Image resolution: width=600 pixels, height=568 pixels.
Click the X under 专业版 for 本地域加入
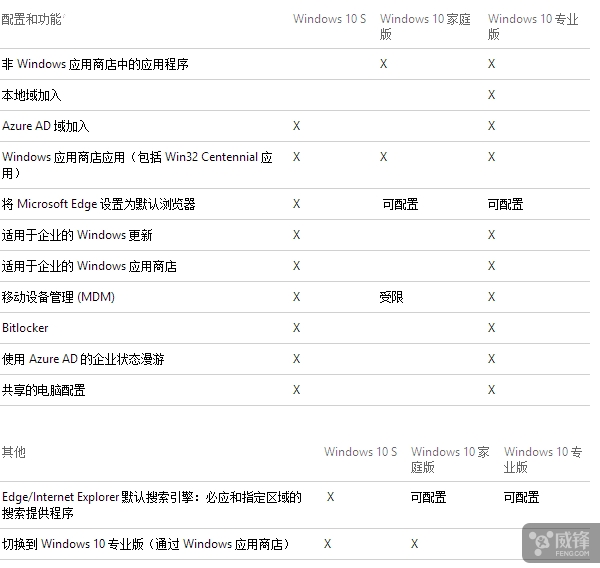tap(492, 95)
